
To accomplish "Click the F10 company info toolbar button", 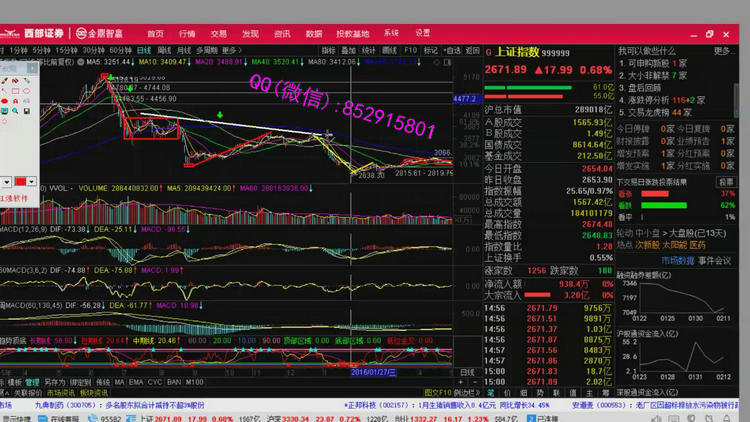I will [410, 50].
